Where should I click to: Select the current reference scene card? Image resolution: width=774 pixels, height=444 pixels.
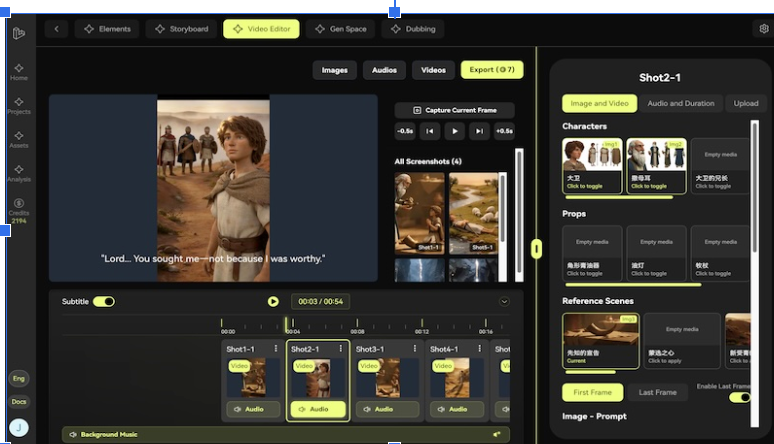coord(601,340)
